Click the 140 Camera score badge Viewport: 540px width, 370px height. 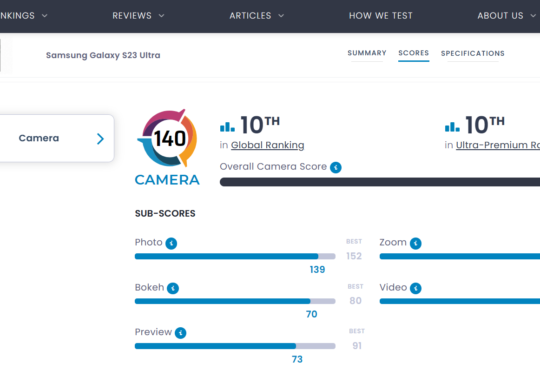pyautogui.click(x=167, y=138)
